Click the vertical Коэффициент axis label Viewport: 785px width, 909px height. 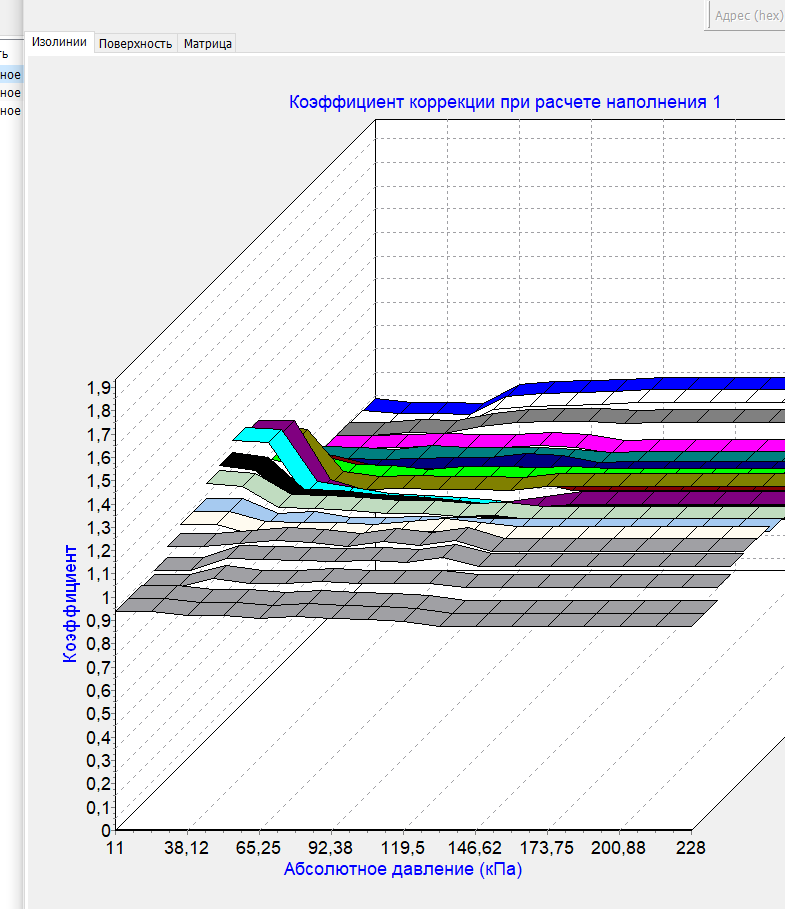point(70,603)
